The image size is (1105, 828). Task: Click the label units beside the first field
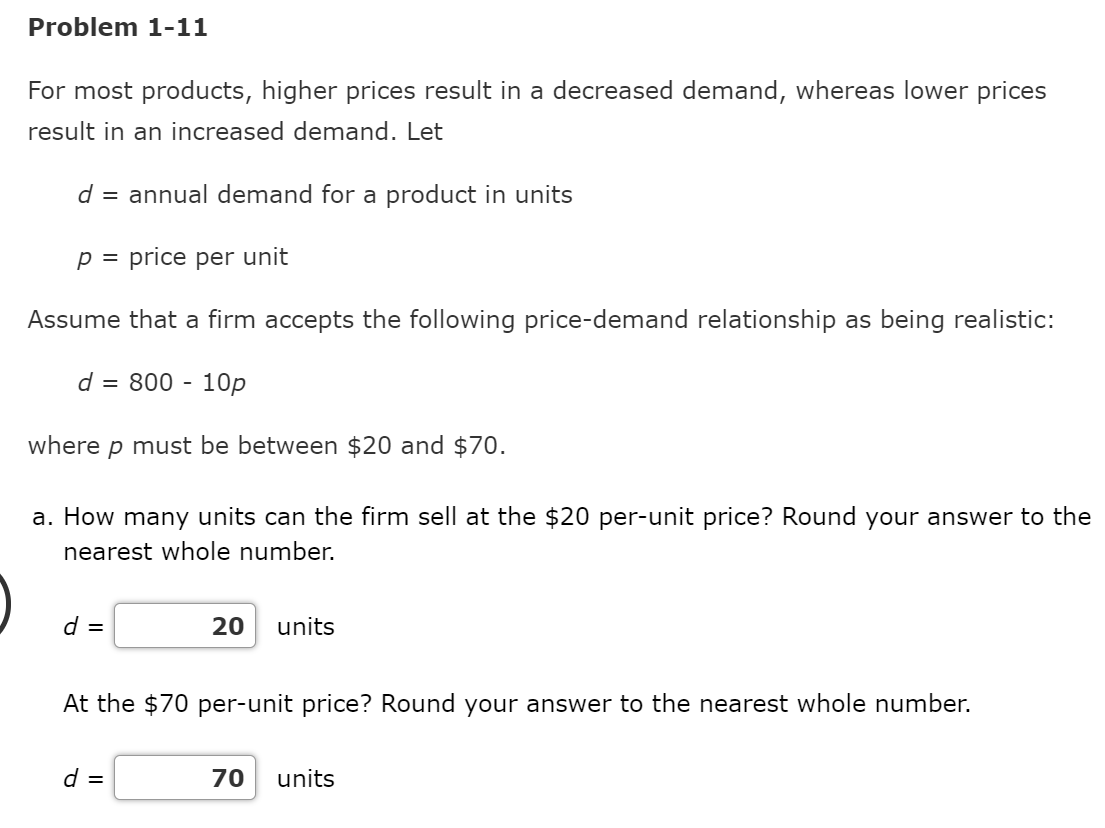point(304,627)
